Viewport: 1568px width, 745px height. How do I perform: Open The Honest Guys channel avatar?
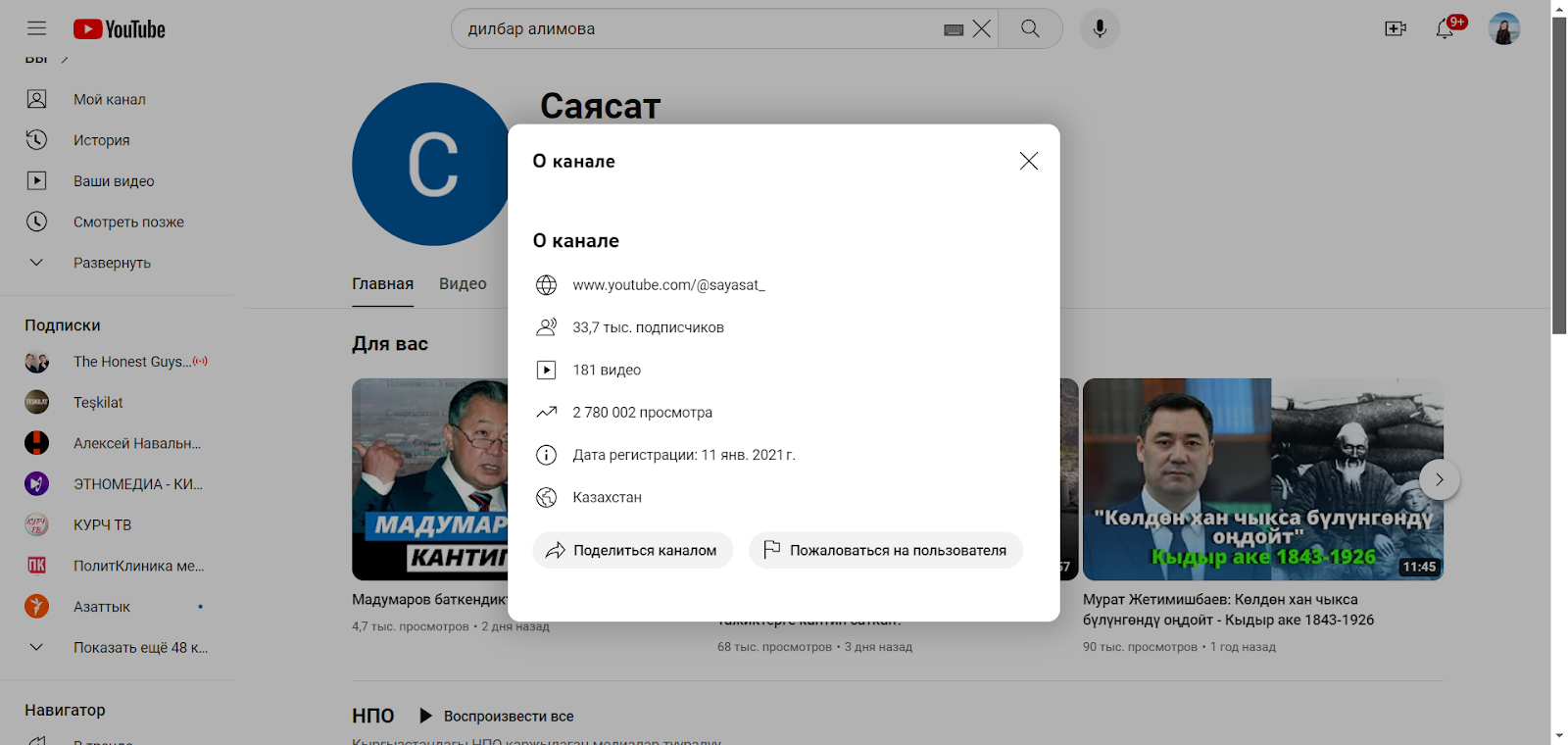coord(36,362)
